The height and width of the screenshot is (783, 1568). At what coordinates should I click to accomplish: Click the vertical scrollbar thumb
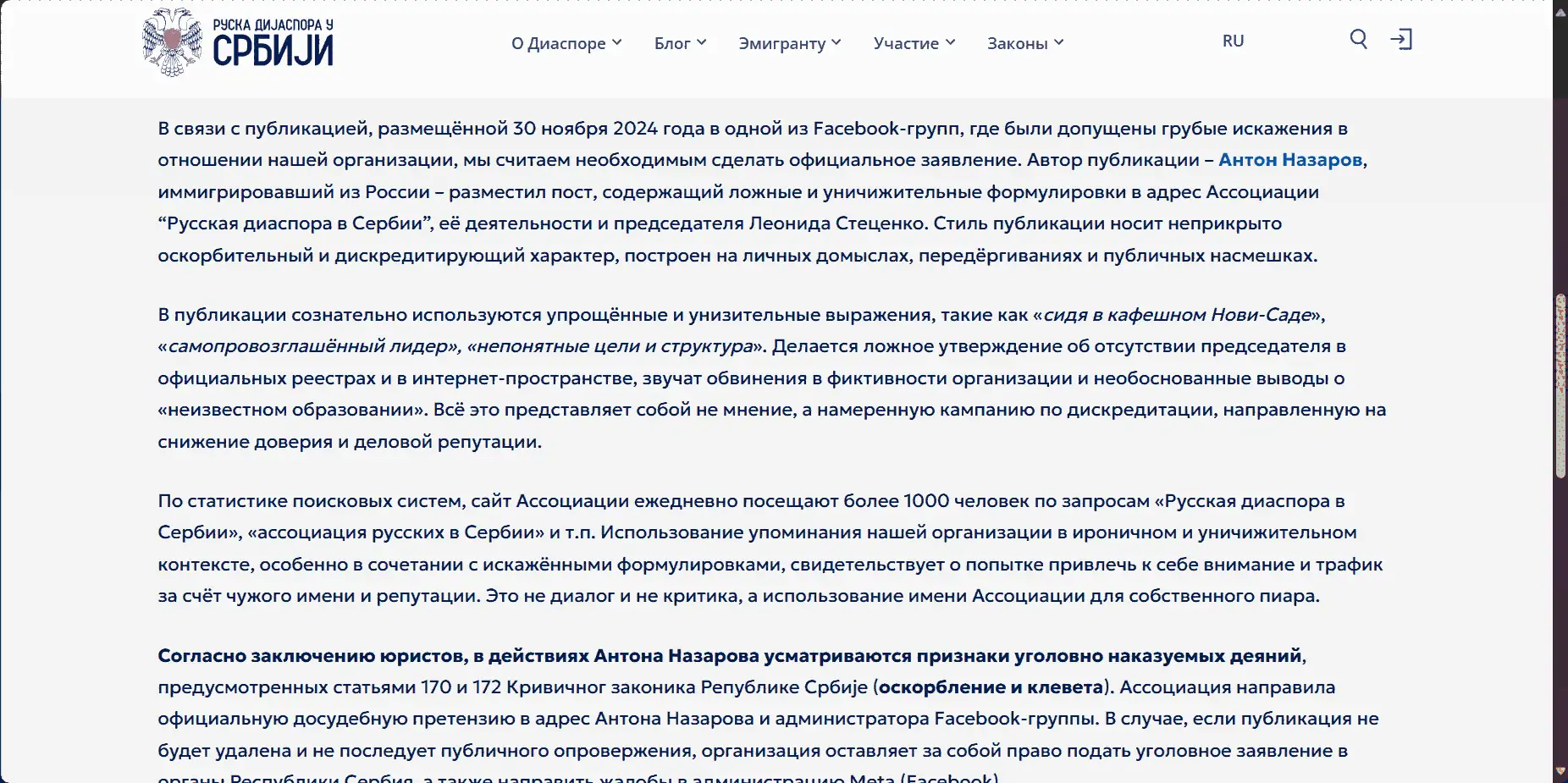point(1560,386)
